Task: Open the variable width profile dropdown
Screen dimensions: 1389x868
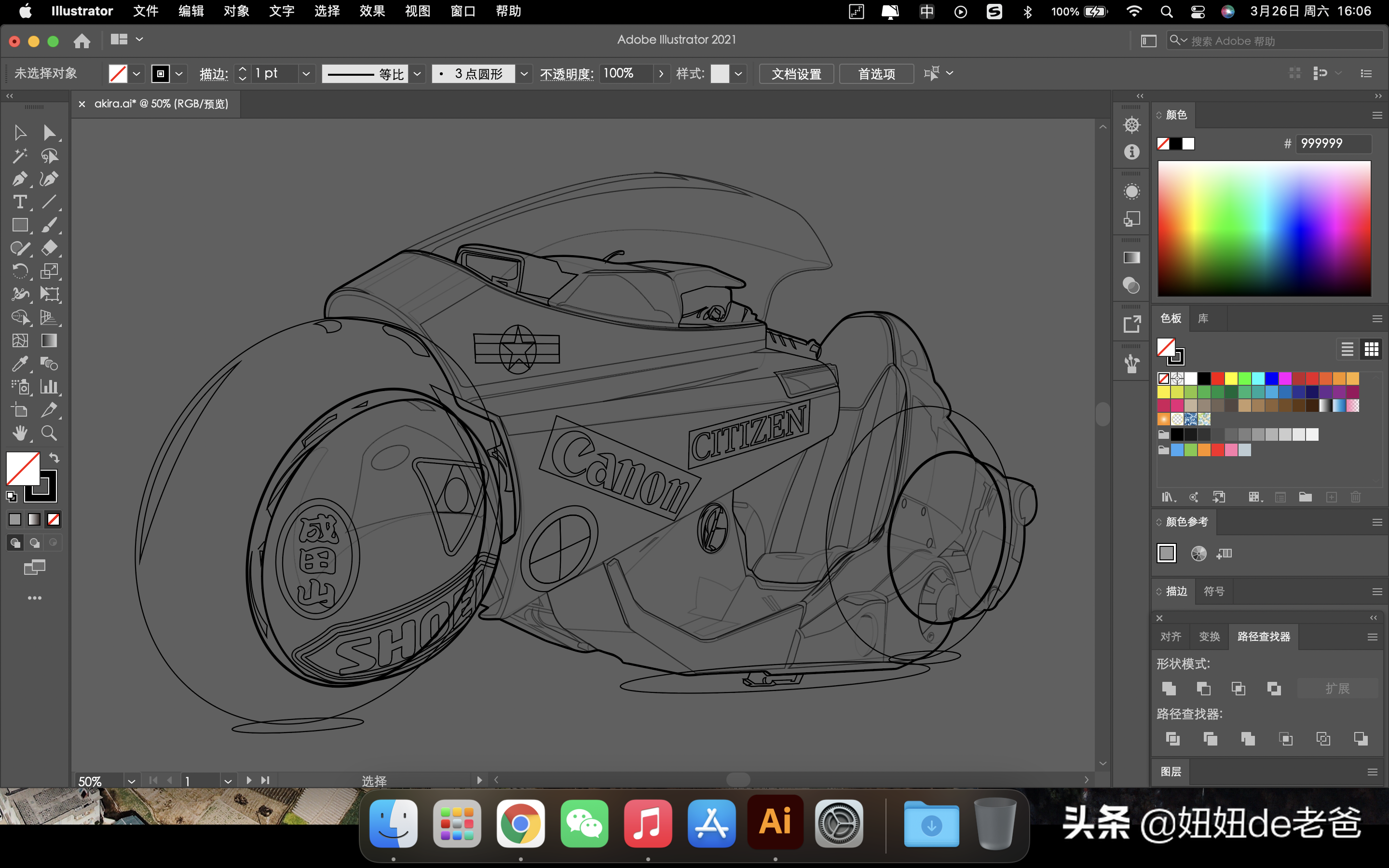Action: click(x=417, y=73)
